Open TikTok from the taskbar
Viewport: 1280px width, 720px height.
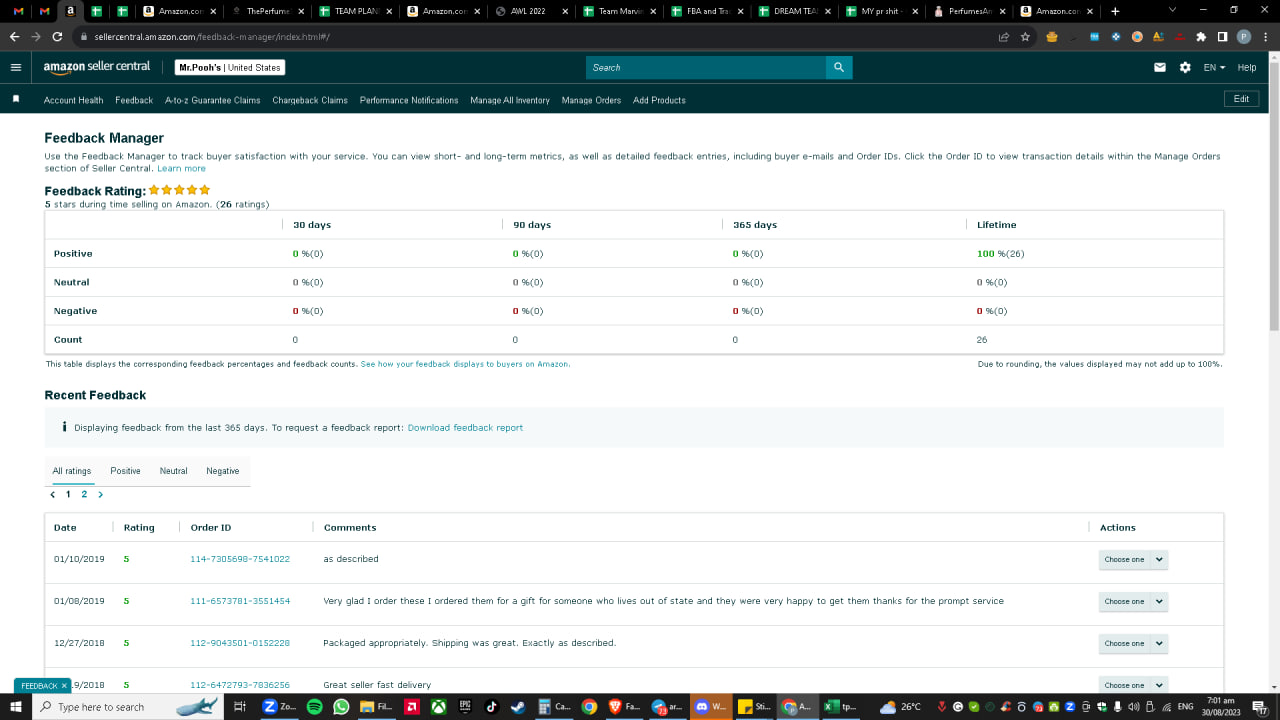point(491,706)
